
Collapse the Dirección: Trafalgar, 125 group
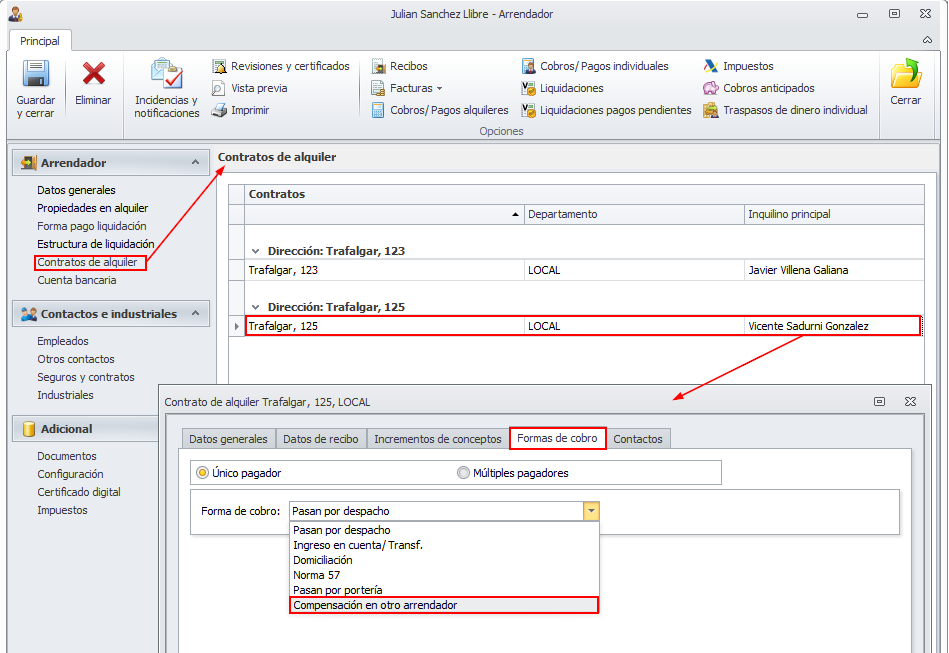[x=255, y=307]
